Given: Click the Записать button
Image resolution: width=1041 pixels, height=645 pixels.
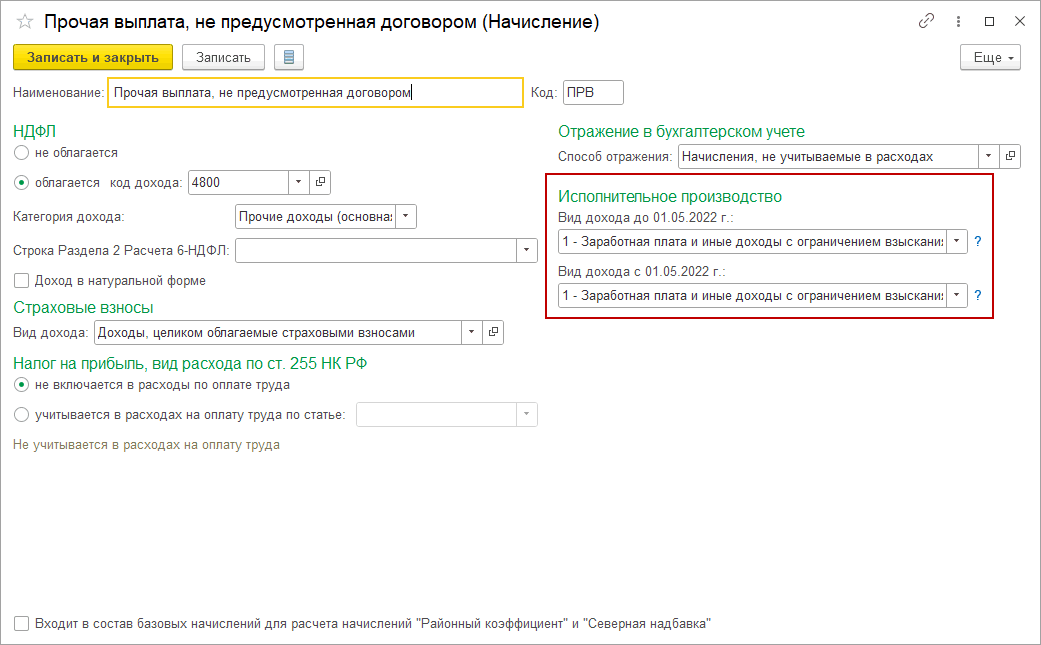Looking at the screenshot, I should point(223,57).
